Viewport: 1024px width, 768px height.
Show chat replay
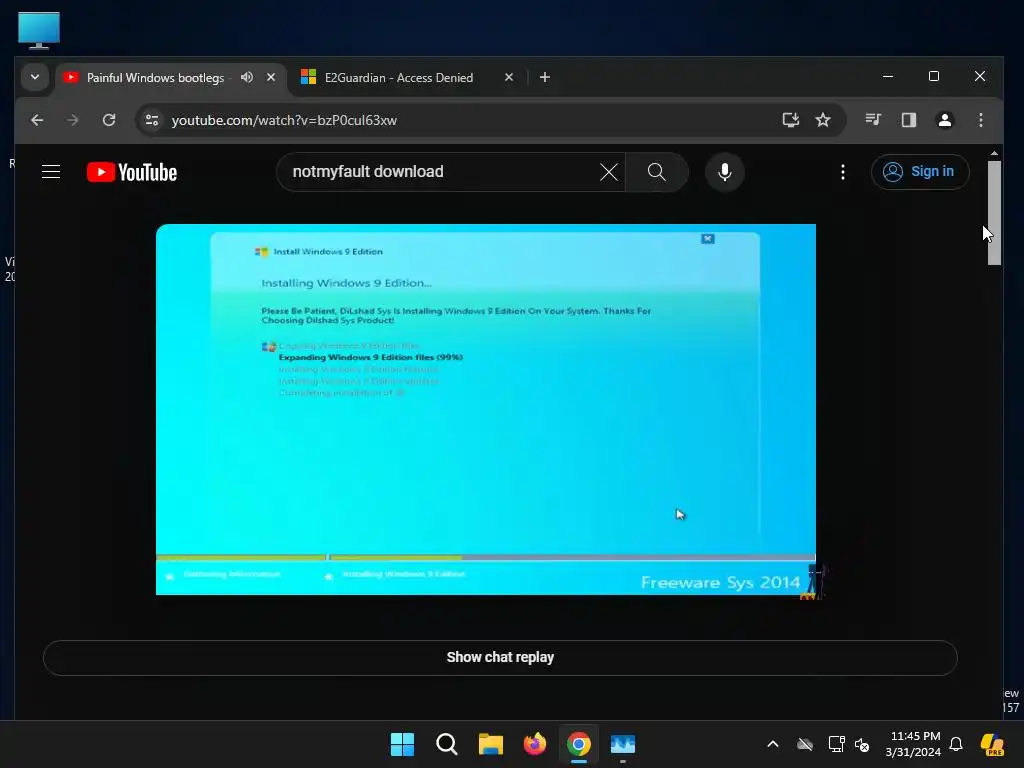coord(500,658)
